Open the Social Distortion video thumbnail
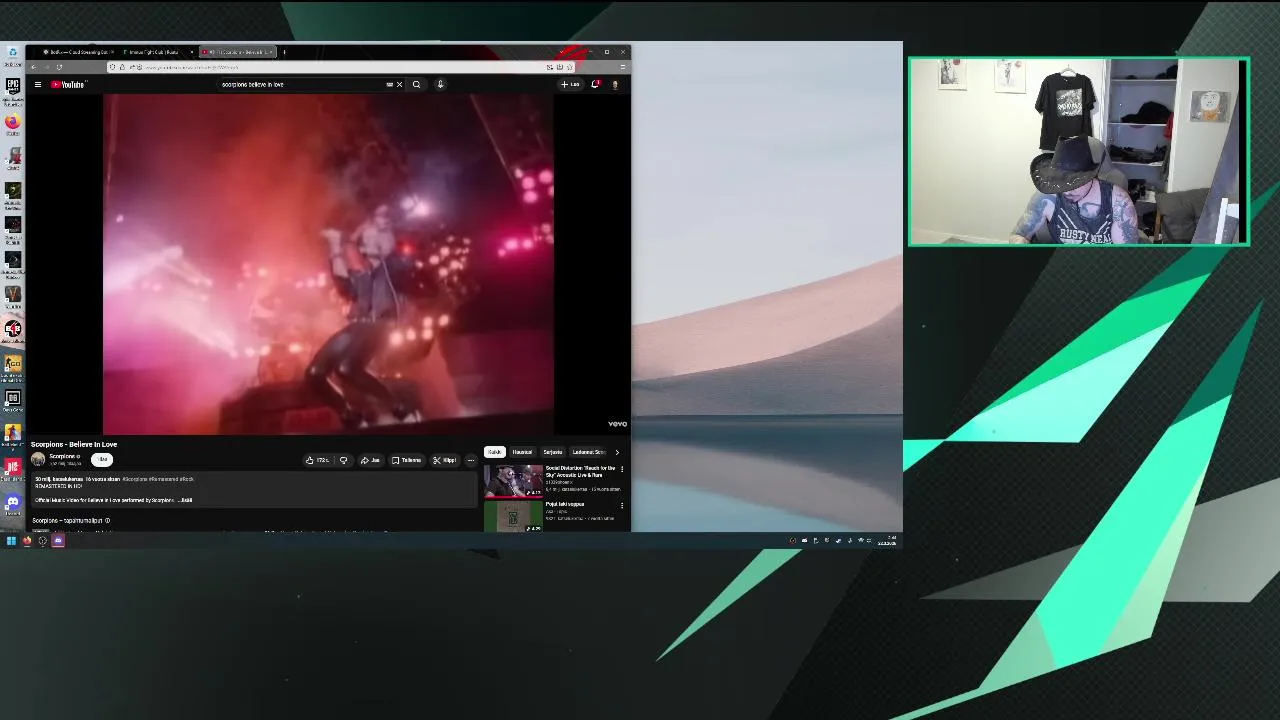Viewport: 1280px width, 720px height. (513, 481)
